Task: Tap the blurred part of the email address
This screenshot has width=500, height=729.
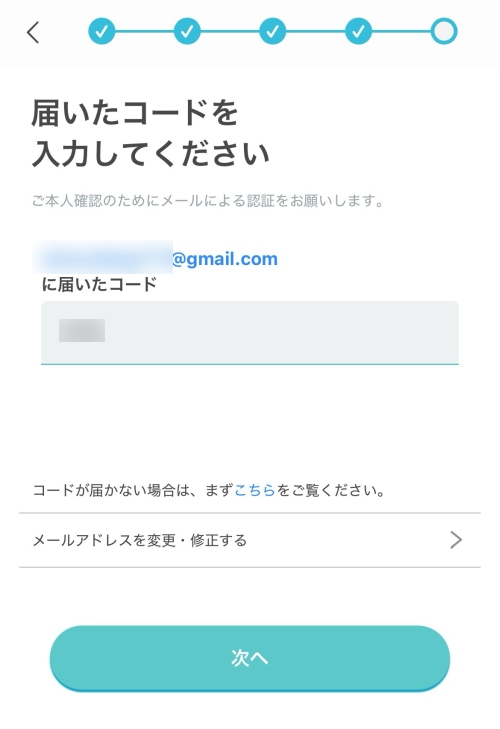Action: pos(102,257)
